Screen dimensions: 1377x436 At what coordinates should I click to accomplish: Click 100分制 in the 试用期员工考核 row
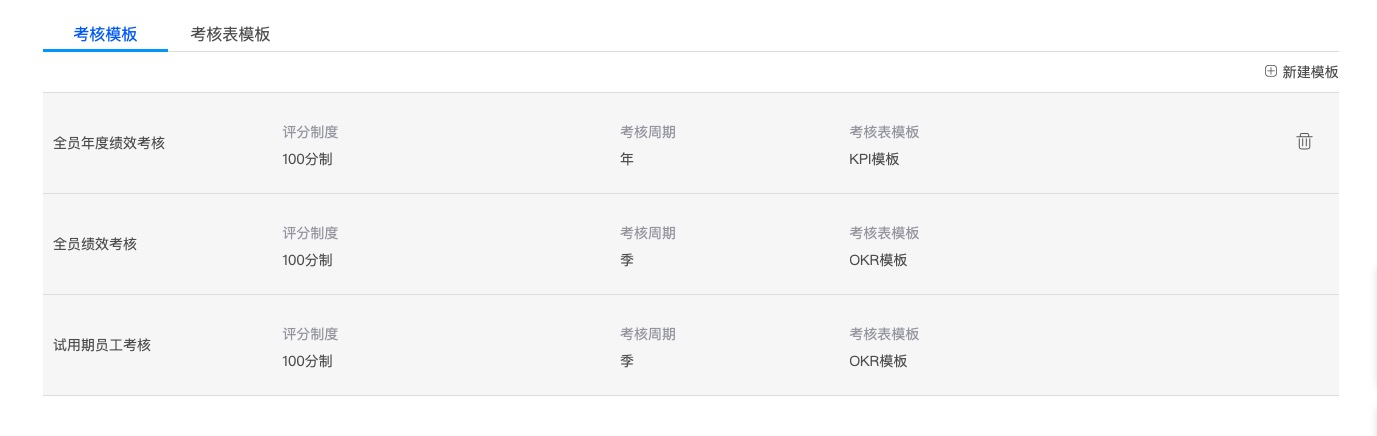click(307, 361)
